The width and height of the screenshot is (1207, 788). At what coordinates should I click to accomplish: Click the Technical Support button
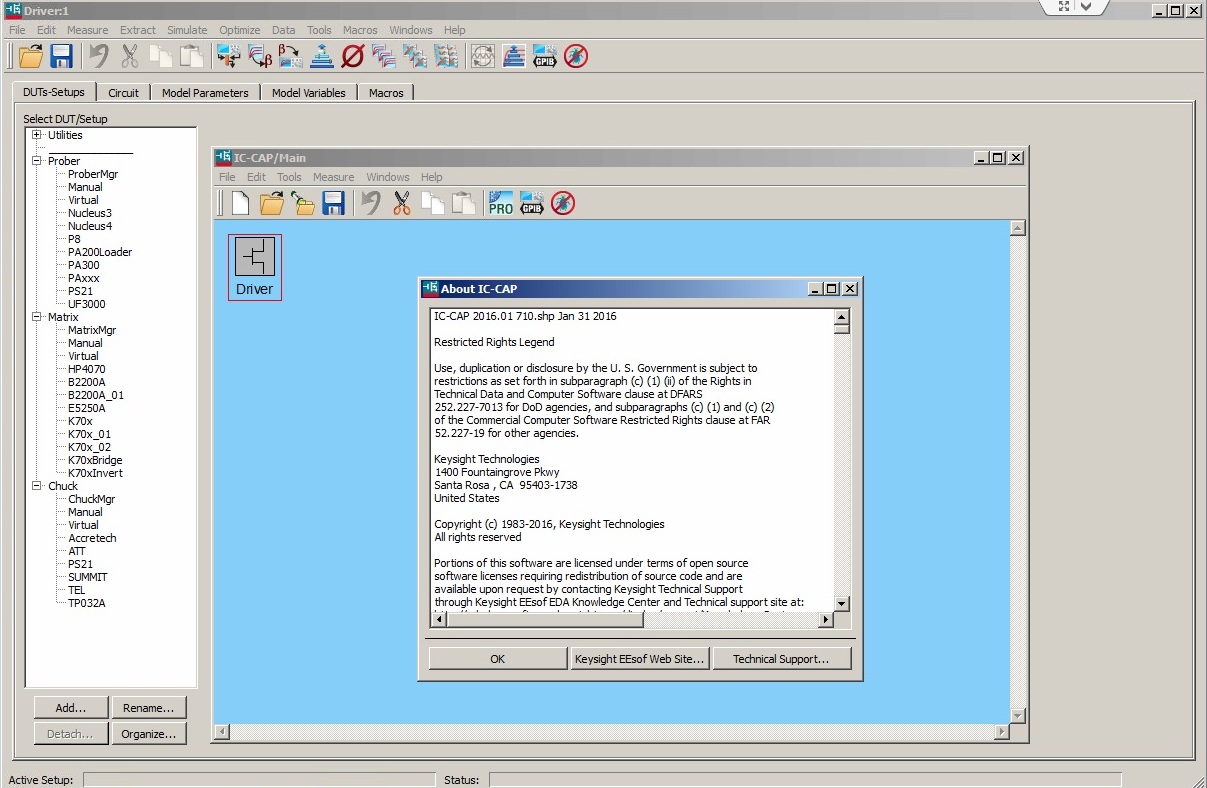[x=781, y=659]
